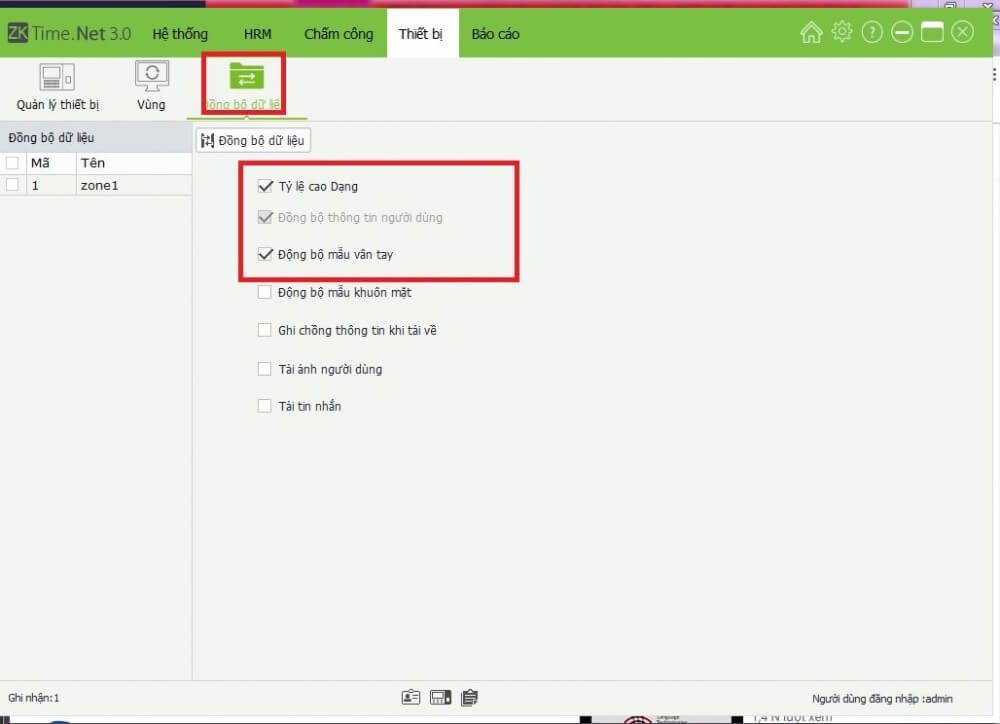Open the help question mark icon
1000x724 pixels.
tap(872, 33)
